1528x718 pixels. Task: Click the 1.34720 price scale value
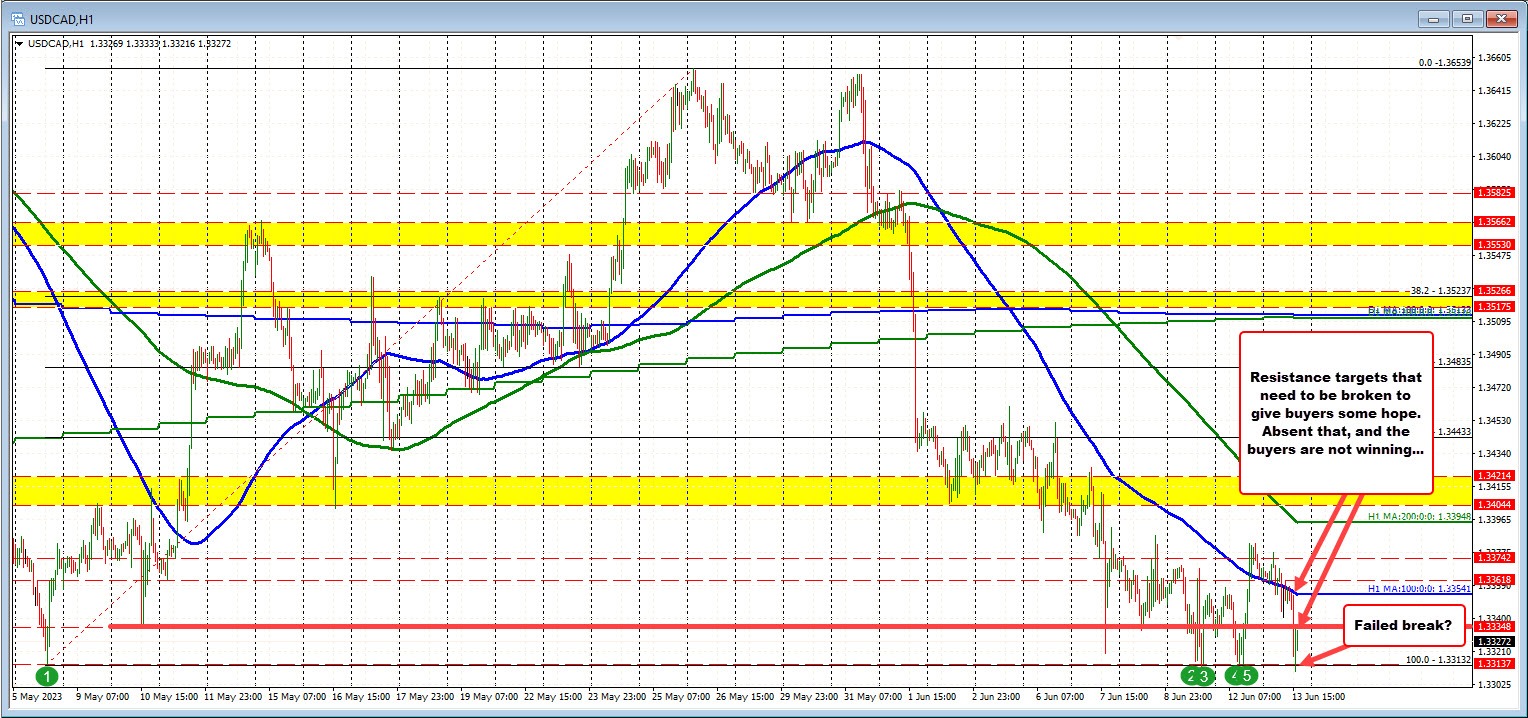point(1494,387)
